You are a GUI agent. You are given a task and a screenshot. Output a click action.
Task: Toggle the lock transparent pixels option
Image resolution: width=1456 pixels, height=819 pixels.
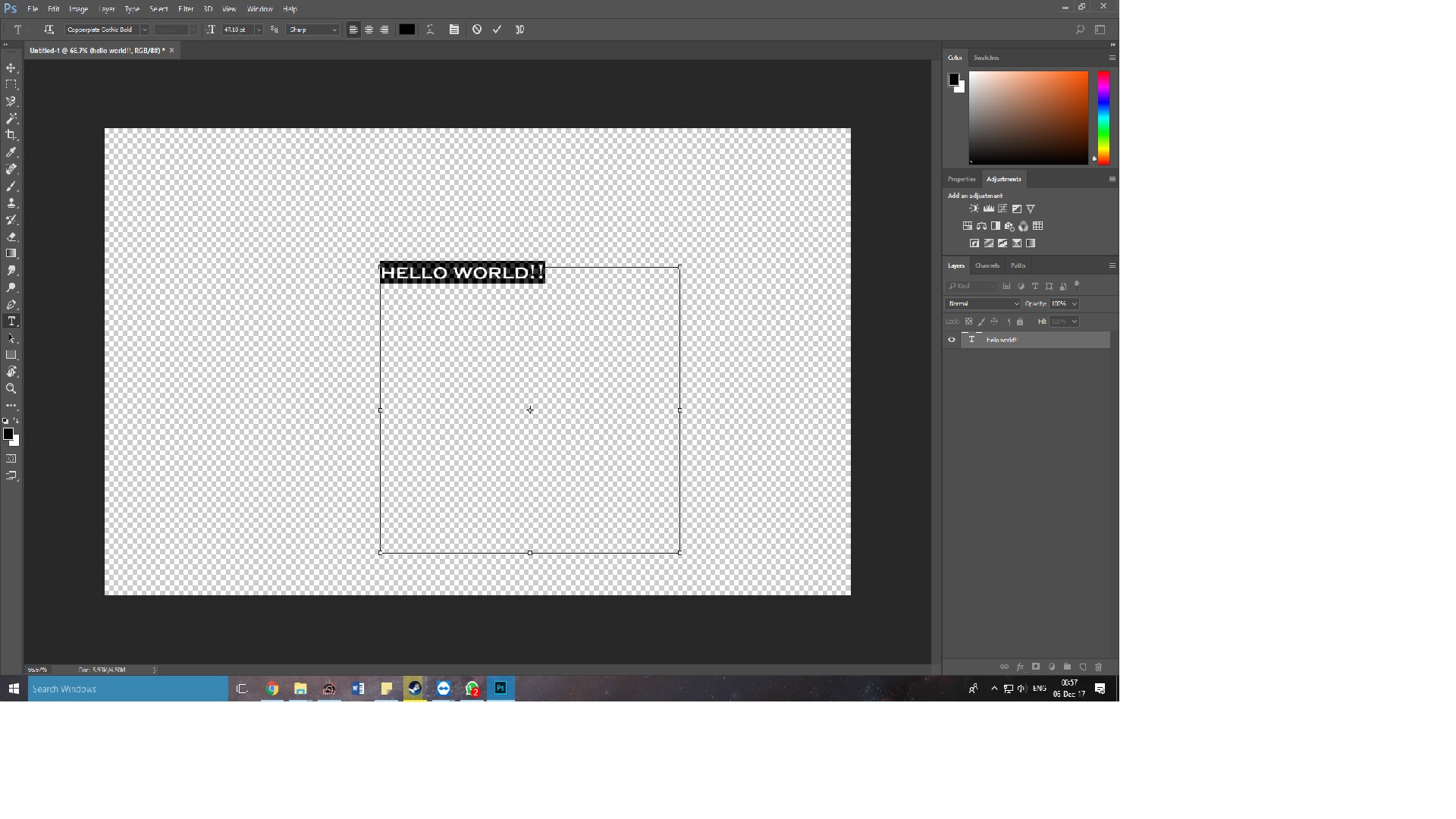tap(968, 321)
